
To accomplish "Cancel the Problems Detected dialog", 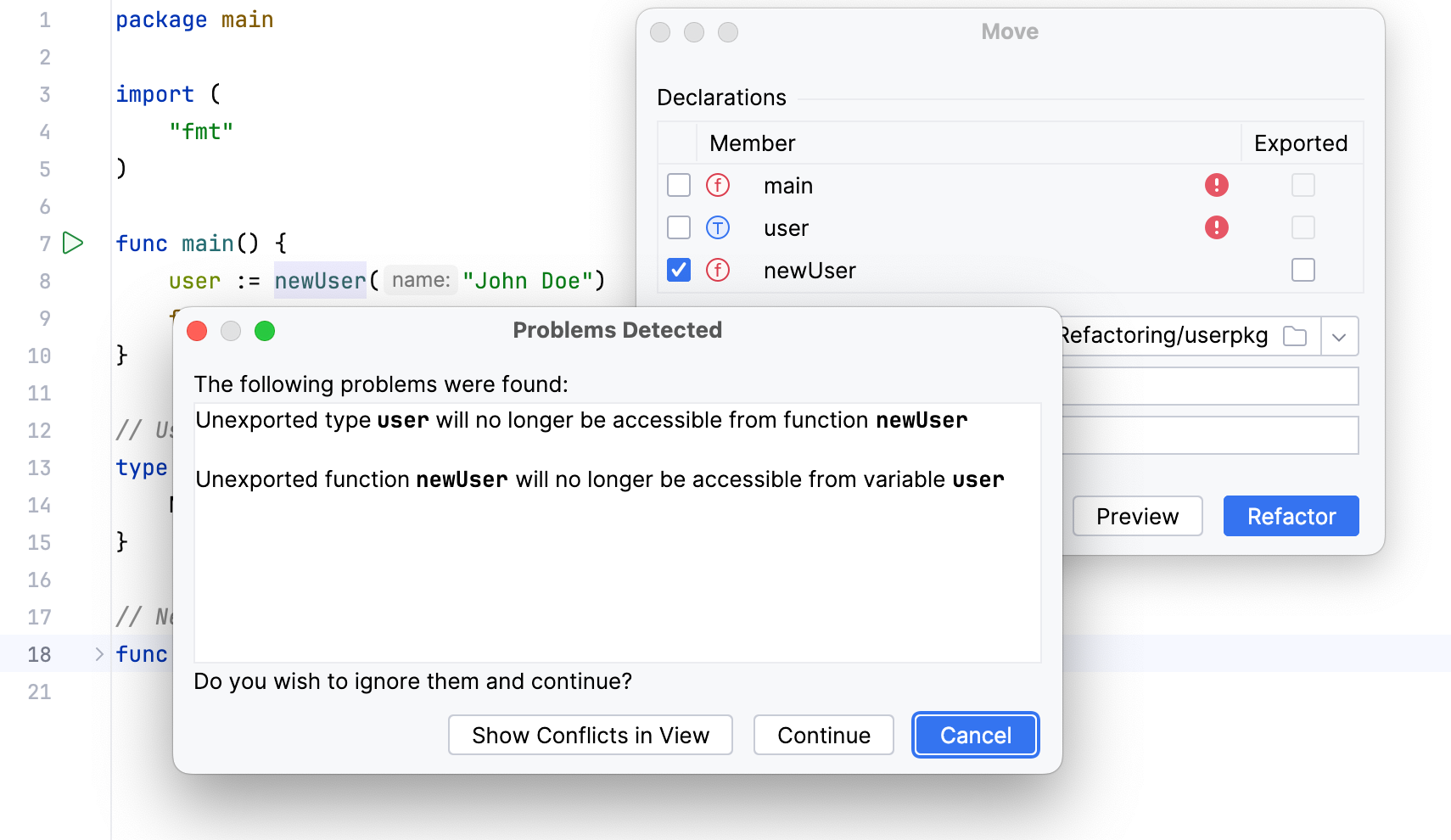I will click(975, 735).
